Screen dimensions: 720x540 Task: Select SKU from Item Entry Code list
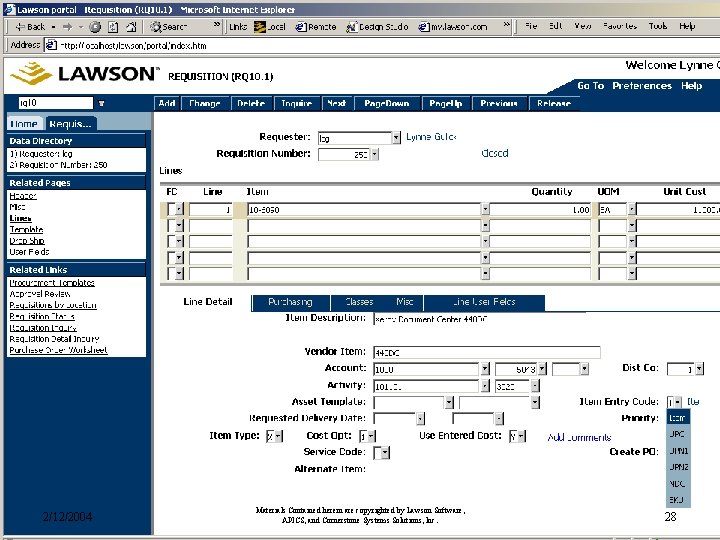tap(677, 500)
